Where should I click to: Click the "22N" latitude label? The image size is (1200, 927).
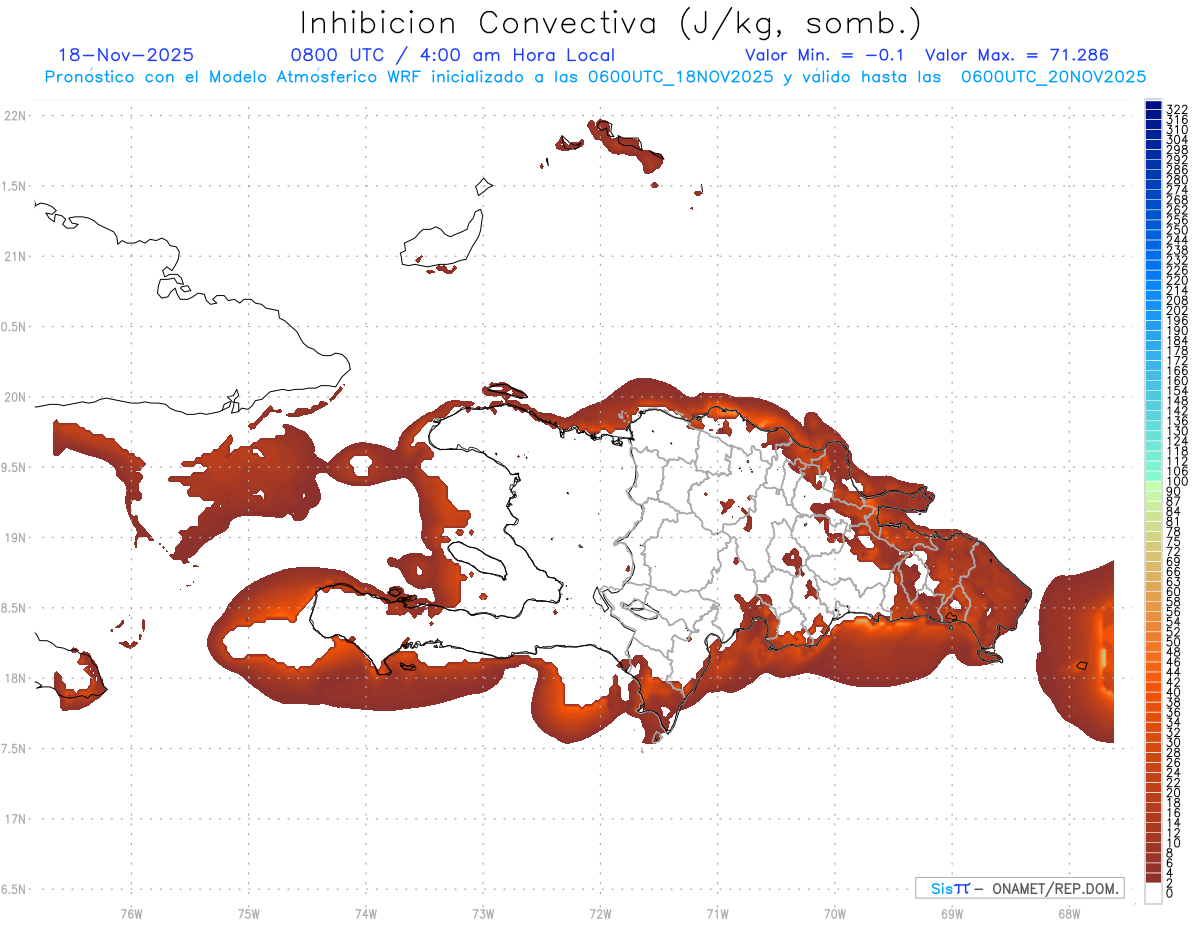pyautogui.click(x=15, y=116)
